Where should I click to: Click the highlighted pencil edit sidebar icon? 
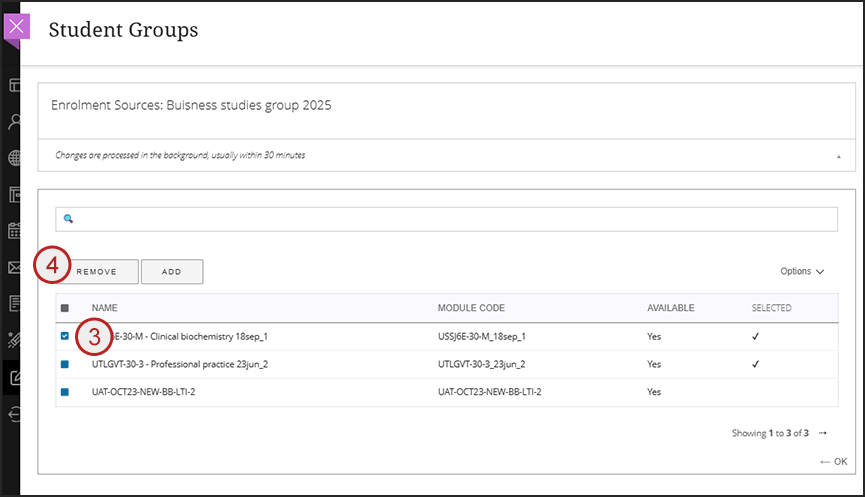(x=15, y=377)
